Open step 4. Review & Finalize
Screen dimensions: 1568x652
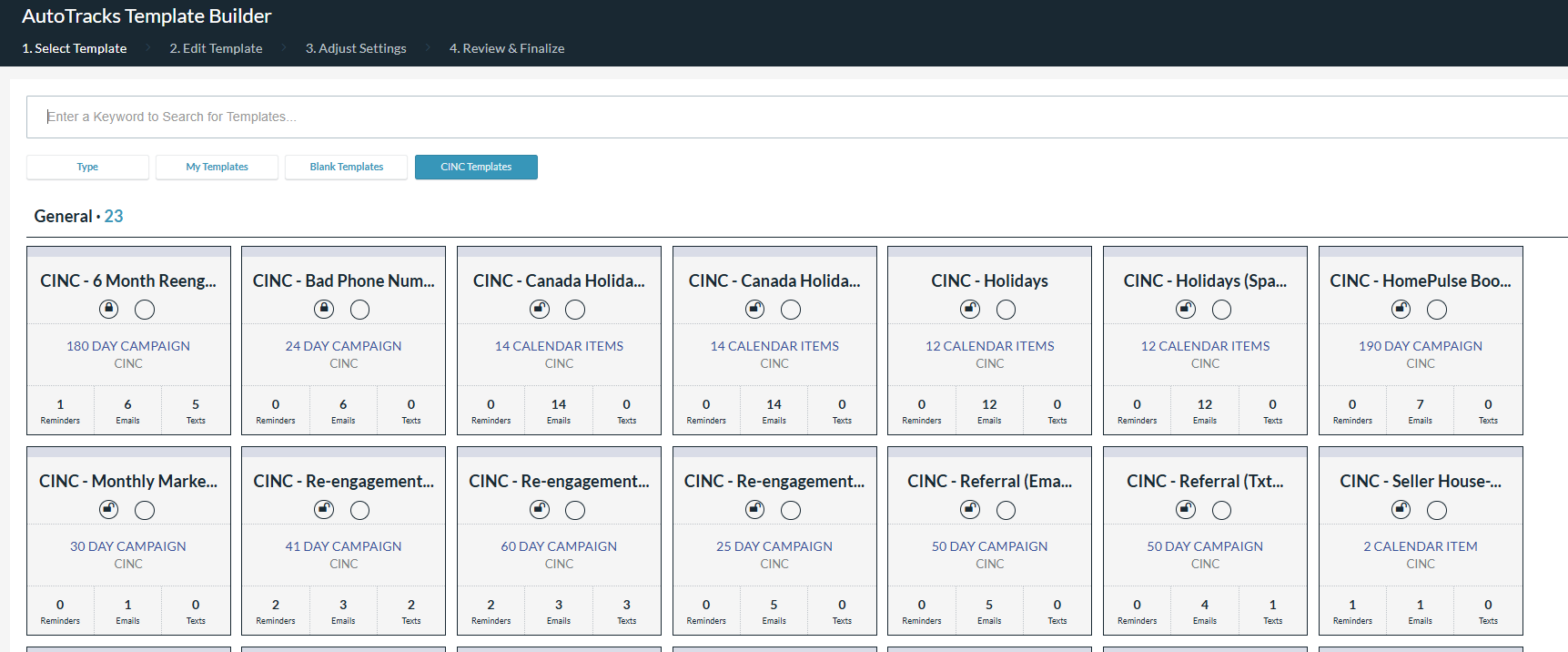pos(507,48)
